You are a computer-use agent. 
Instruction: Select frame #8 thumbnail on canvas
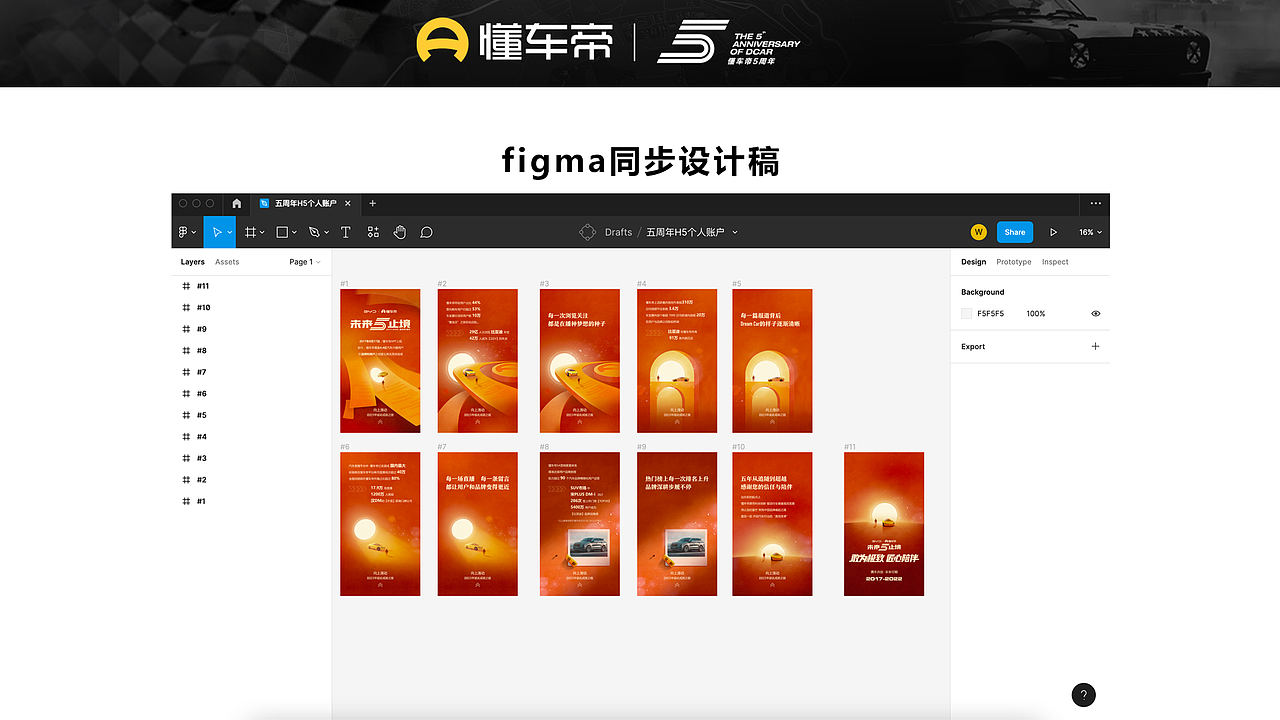[x=580, y=524]
